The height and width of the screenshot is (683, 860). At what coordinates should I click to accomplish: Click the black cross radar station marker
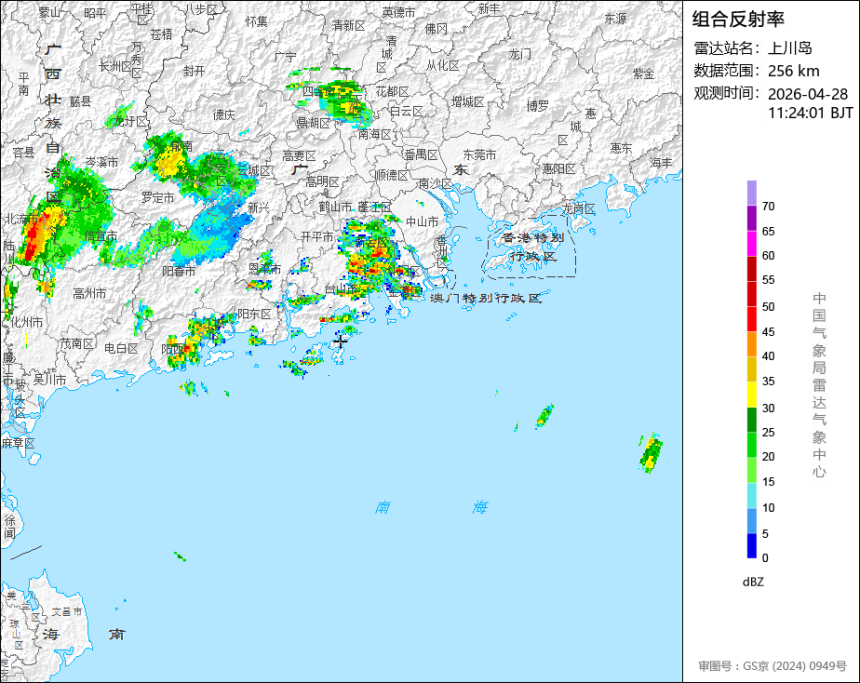click(x=340, y=341)
